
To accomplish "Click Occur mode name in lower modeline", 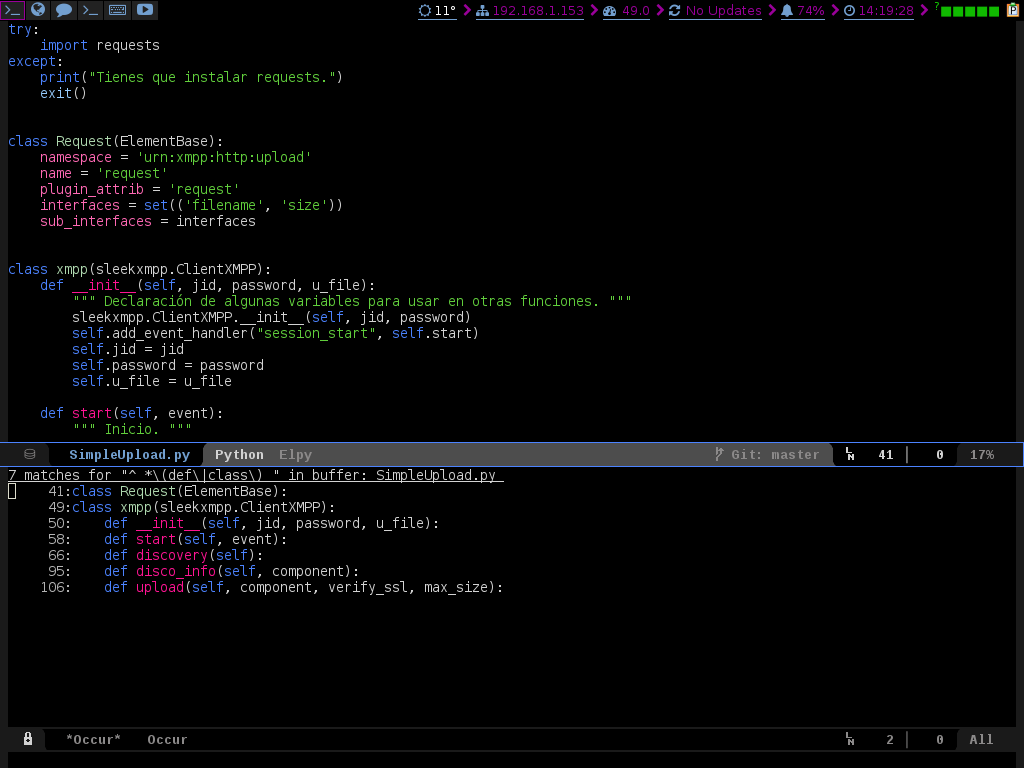I will (167, 739).
